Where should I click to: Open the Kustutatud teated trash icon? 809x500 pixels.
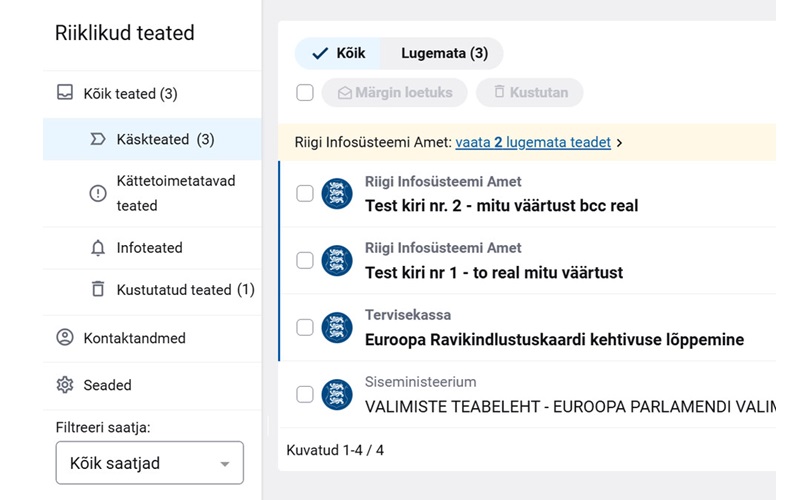(98, 289)
